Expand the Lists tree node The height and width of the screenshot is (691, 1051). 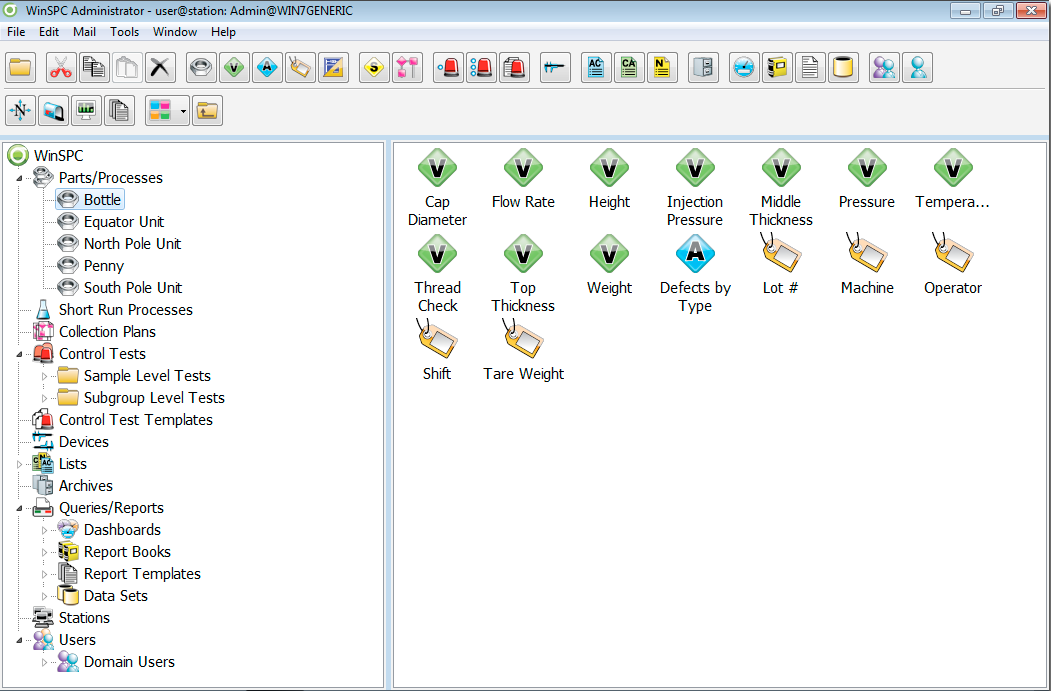pyautogui.click(x=19, y=464)
